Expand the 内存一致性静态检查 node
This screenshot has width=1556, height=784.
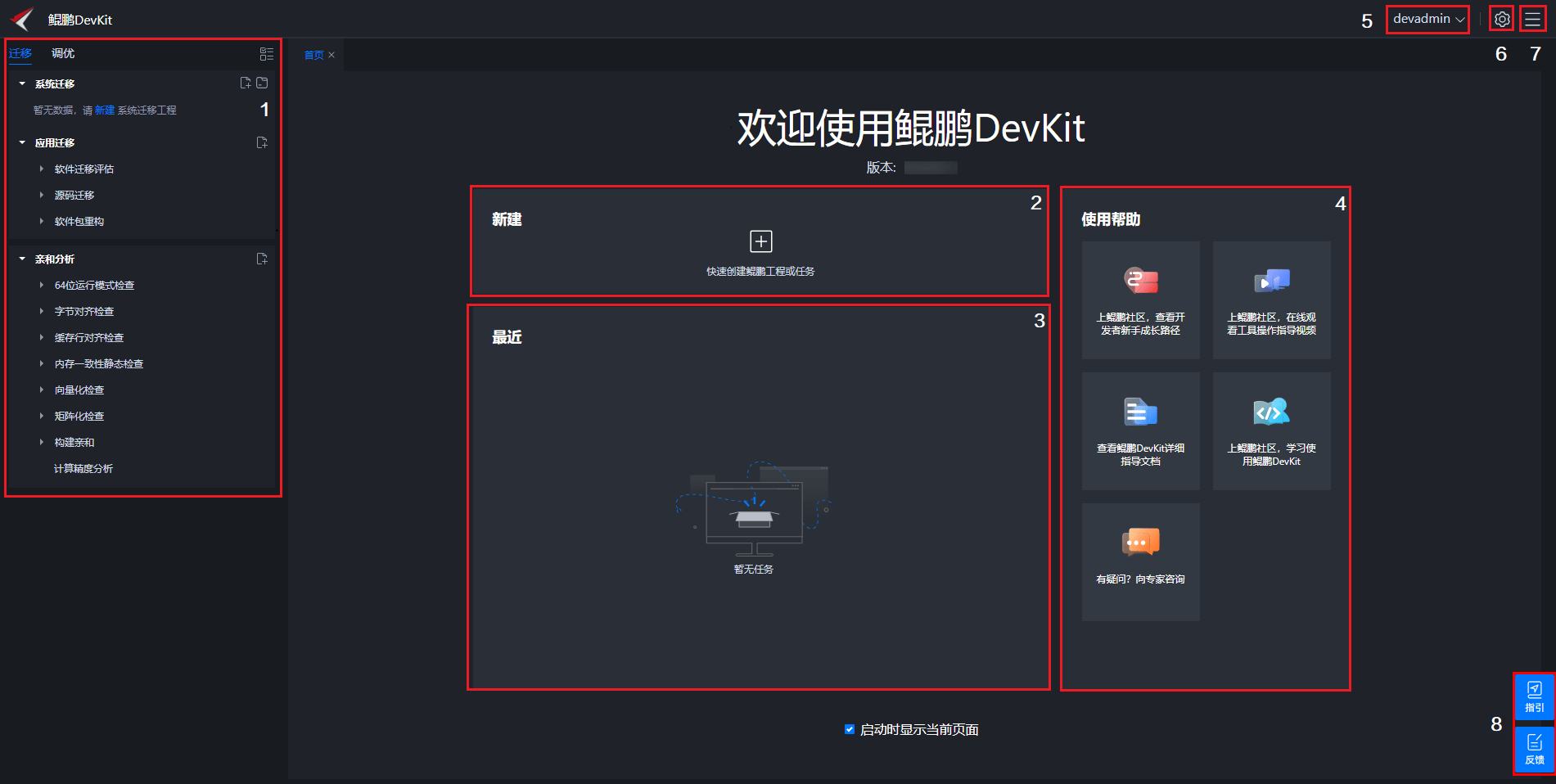tap(42, 363)
